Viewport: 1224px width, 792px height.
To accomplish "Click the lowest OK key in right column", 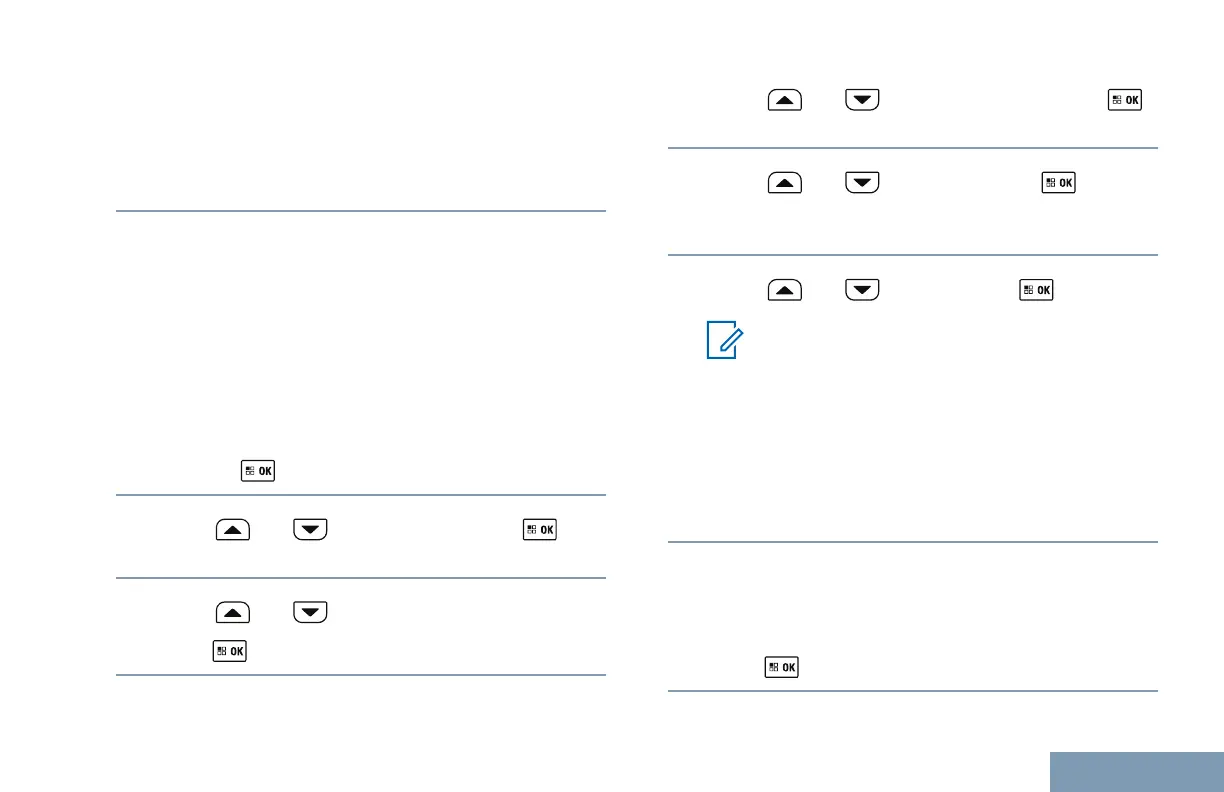I will pyautogui.click(x=782, y=667).
